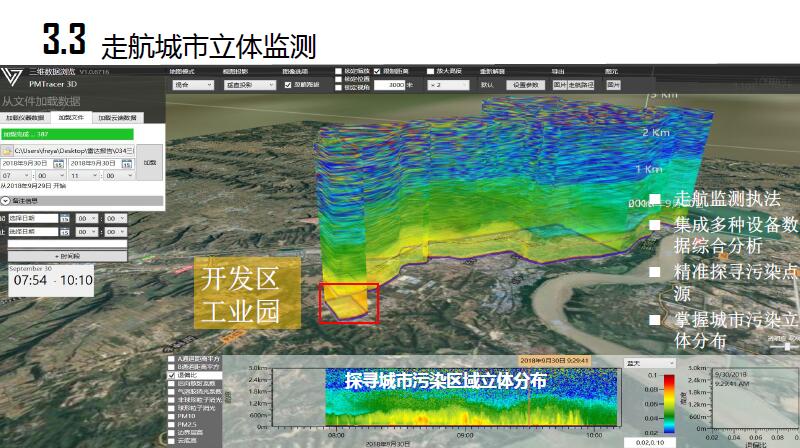Click the folder icon beside the file path

7,149
